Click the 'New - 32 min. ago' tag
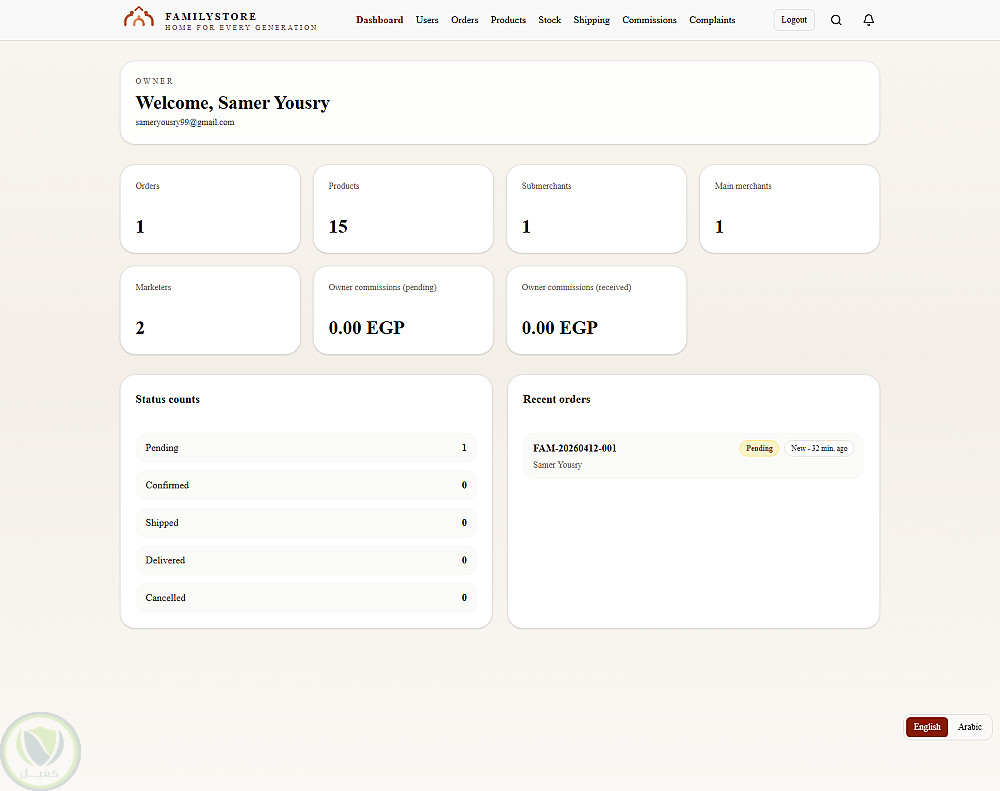The width and height of the screenshot is (1000, 791). pos(819,448)
